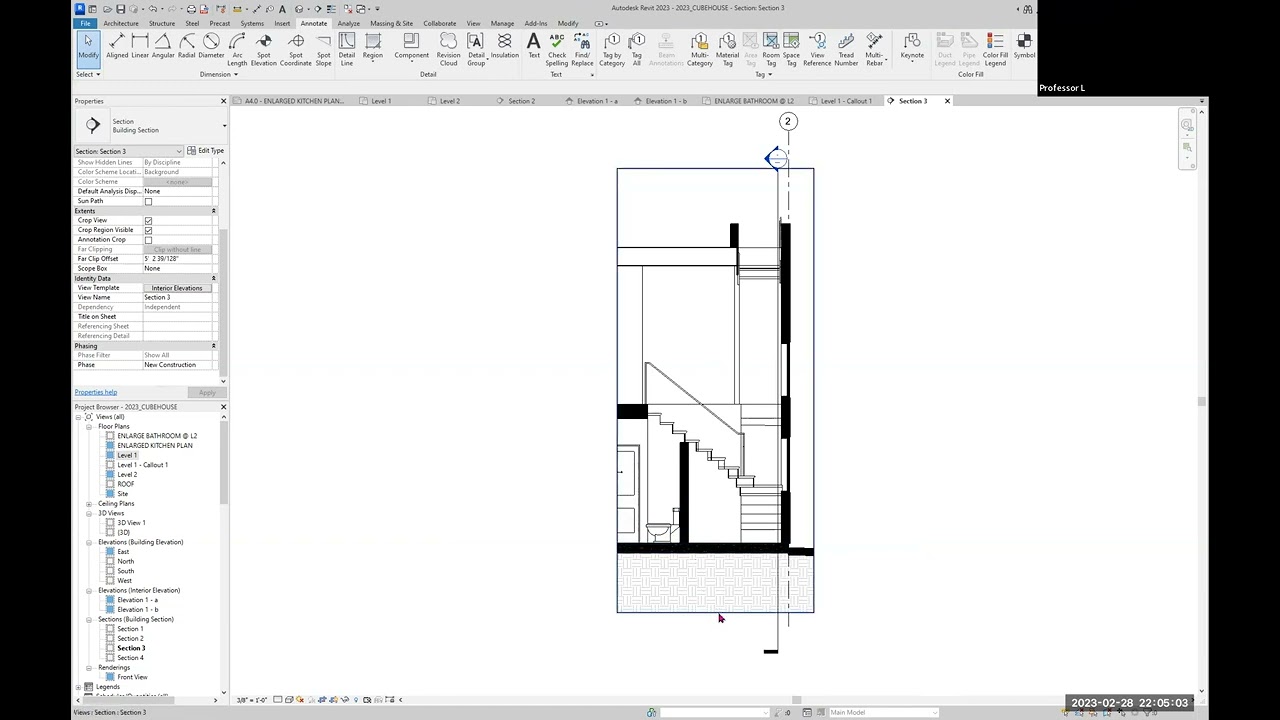Enable the Annotation Crop checkbox

(148, 240)
